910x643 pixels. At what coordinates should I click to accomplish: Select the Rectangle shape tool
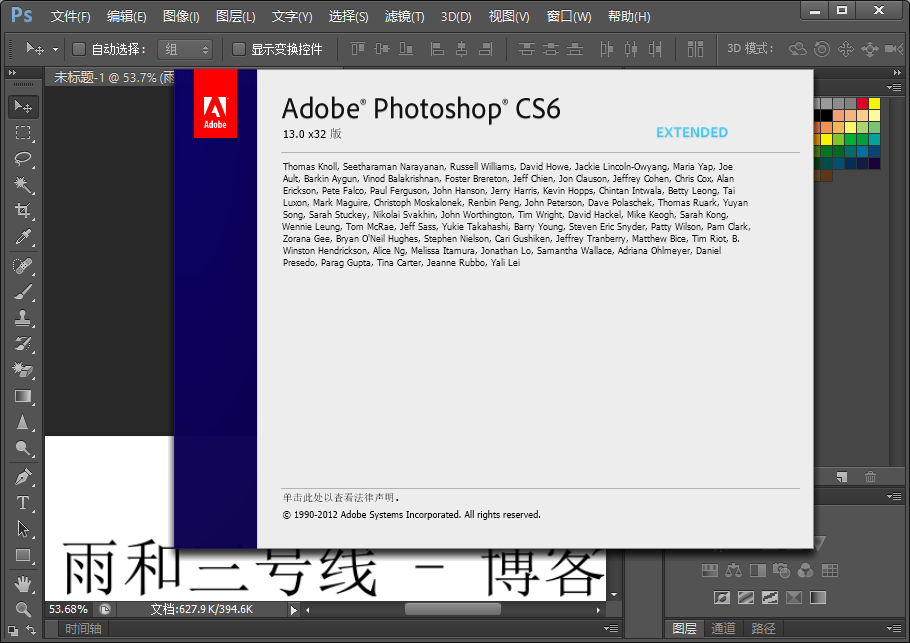[23, 555]
